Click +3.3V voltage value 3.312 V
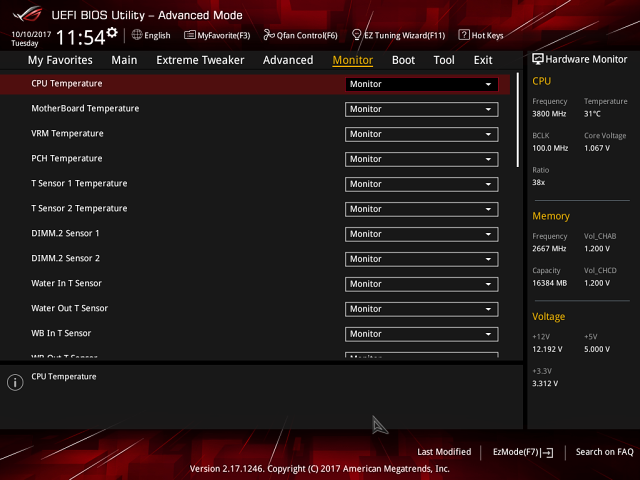This screenshot has width=640, height=480. pos(545,384)
